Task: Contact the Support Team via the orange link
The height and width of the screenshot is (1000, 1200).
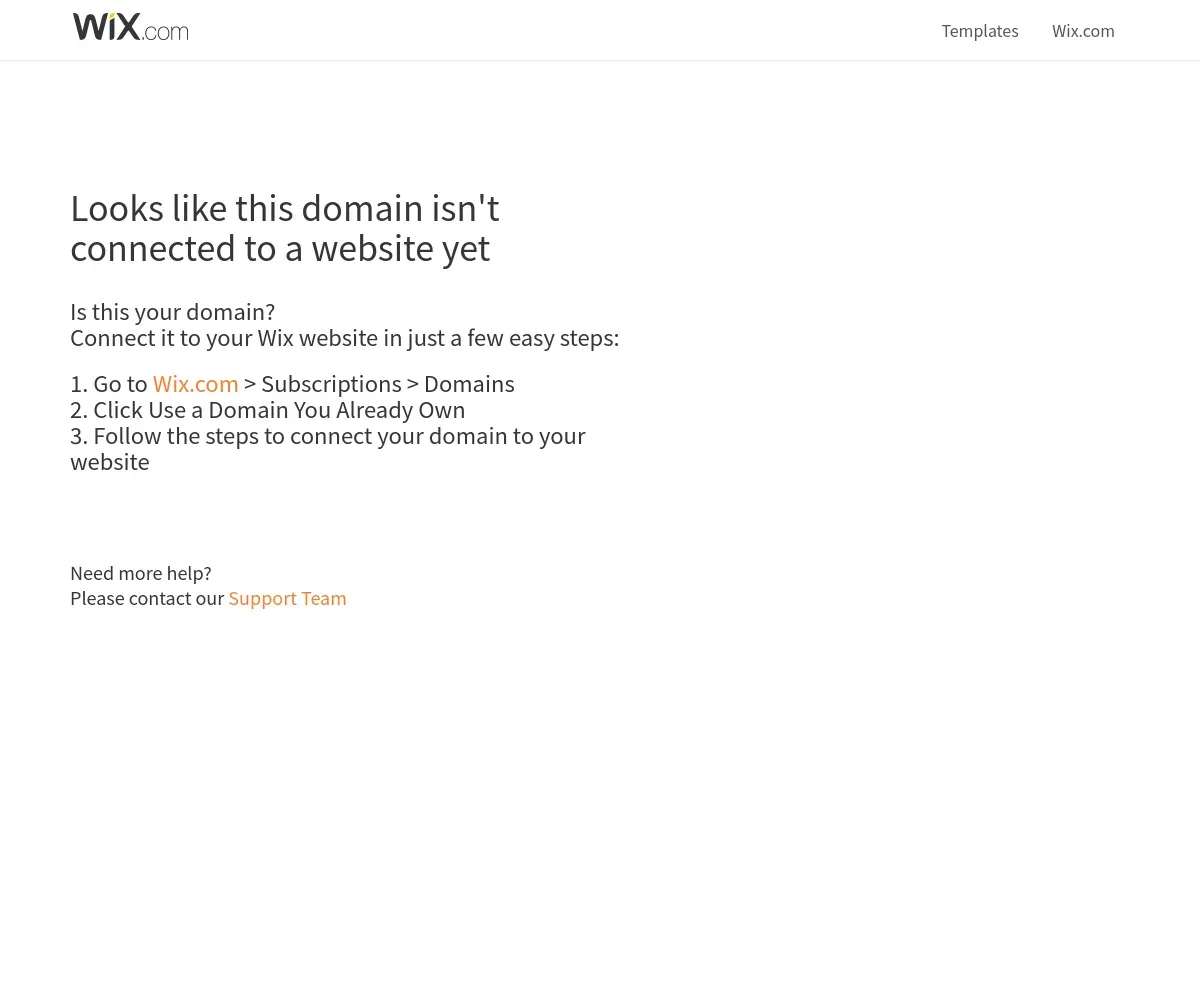Action: [x=287, y=598]
